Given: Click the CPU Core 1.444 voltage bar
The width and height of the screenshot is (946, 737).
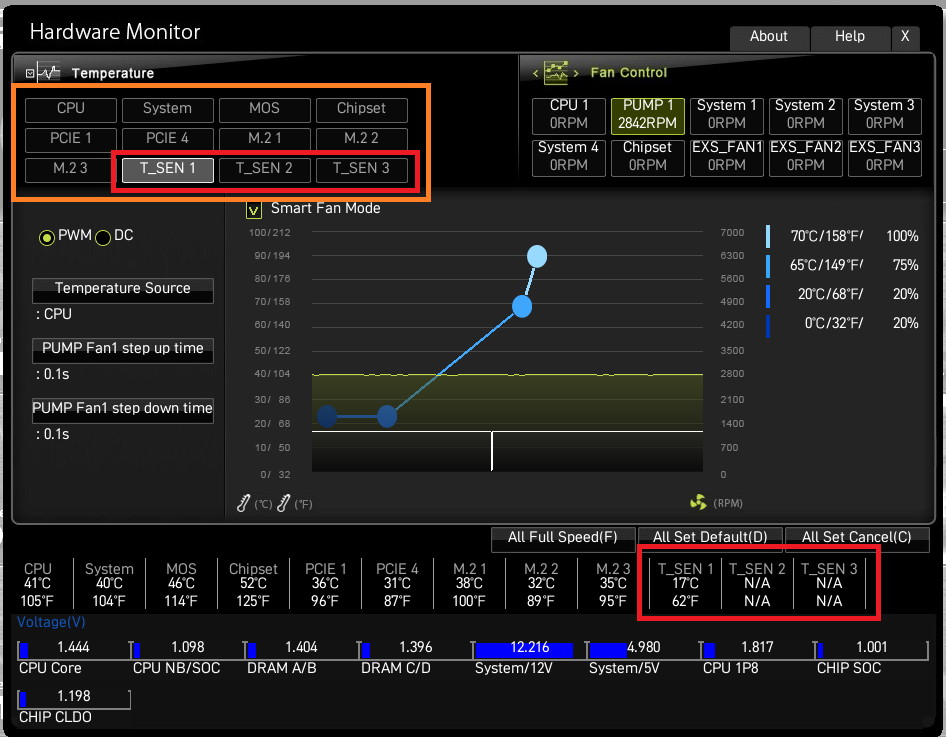Looking at the screenshot, I should (x=74, y=650).
